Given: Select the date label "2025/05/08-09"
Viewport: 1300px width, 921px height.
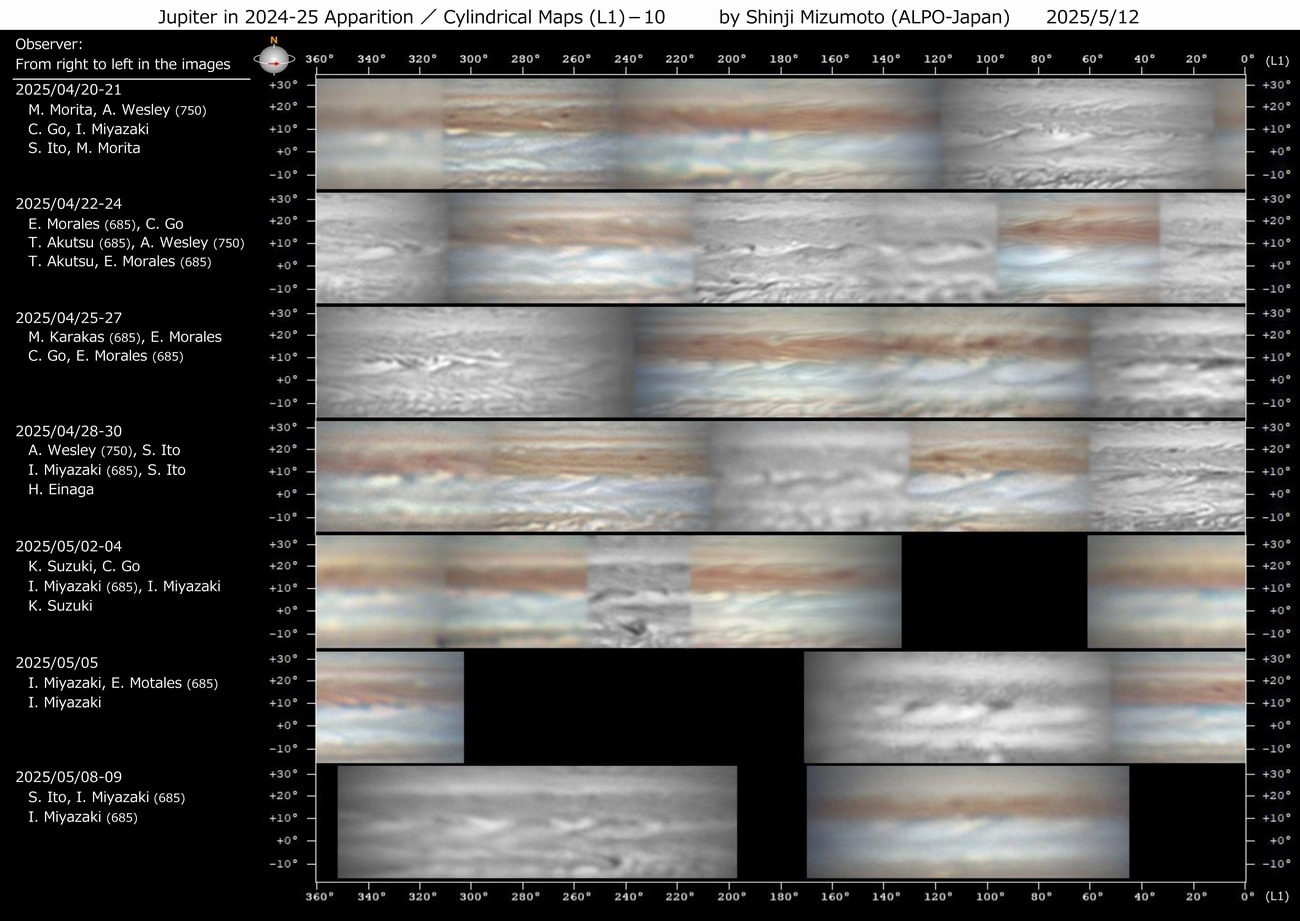Looking at the screenshot, I should click(69, 776).
